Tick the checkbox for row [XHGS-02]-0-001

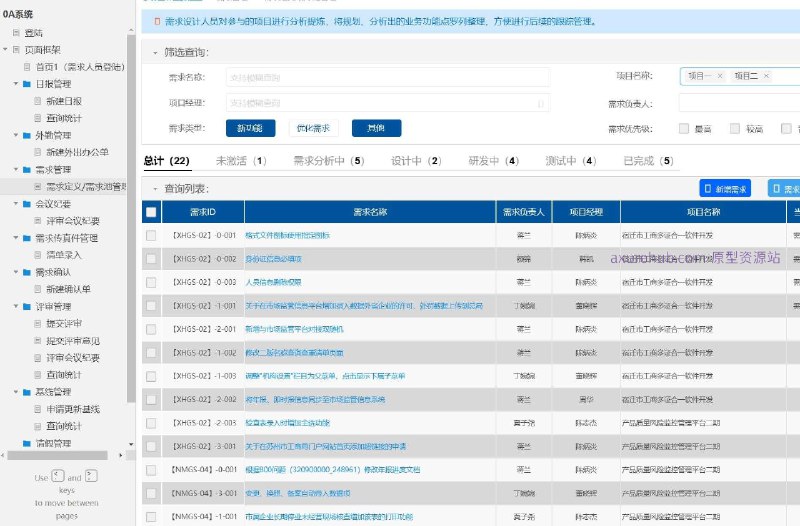point(151,235)
